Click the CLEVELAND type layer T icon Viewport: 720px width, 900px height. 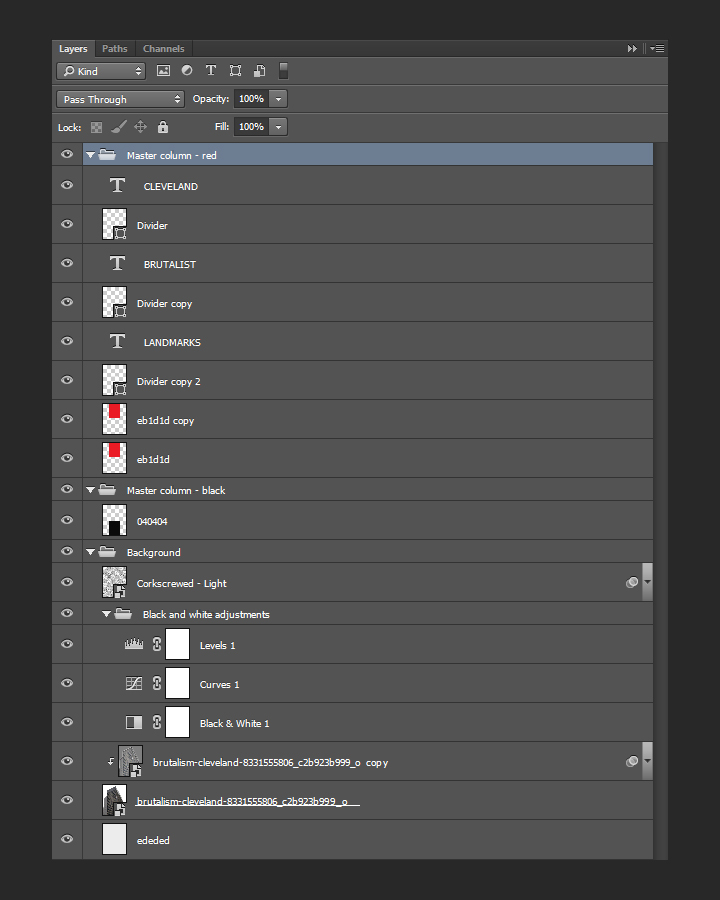pyautogui.click(x=118, y=185)
